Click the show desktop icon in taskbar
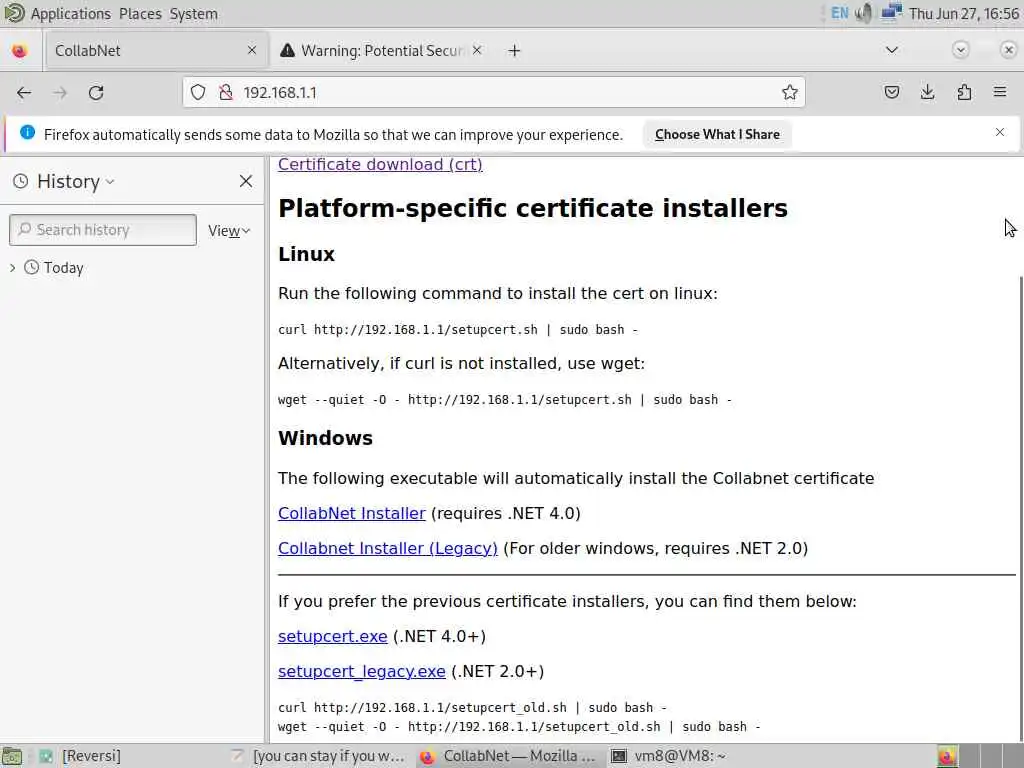This screenshot has height=768, width=1024. tap(12, 756)
